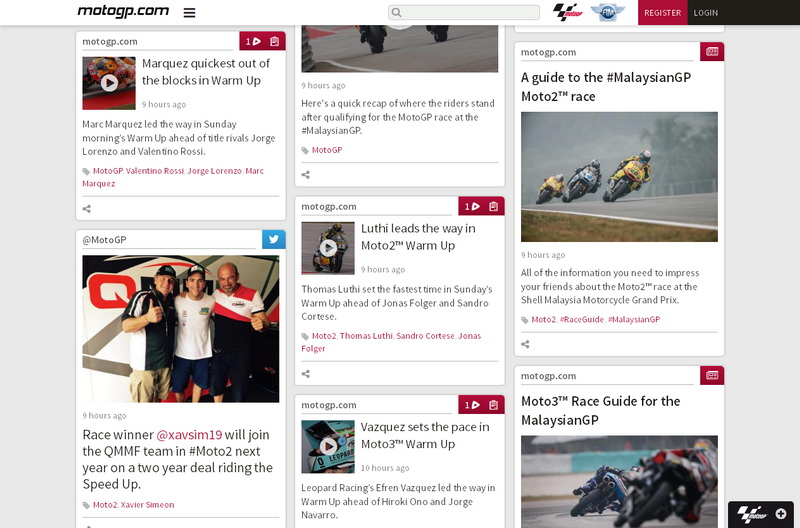Open the Sandro Cortese tag link
This screenshot has height=528, width=800.
coord(425,336)
